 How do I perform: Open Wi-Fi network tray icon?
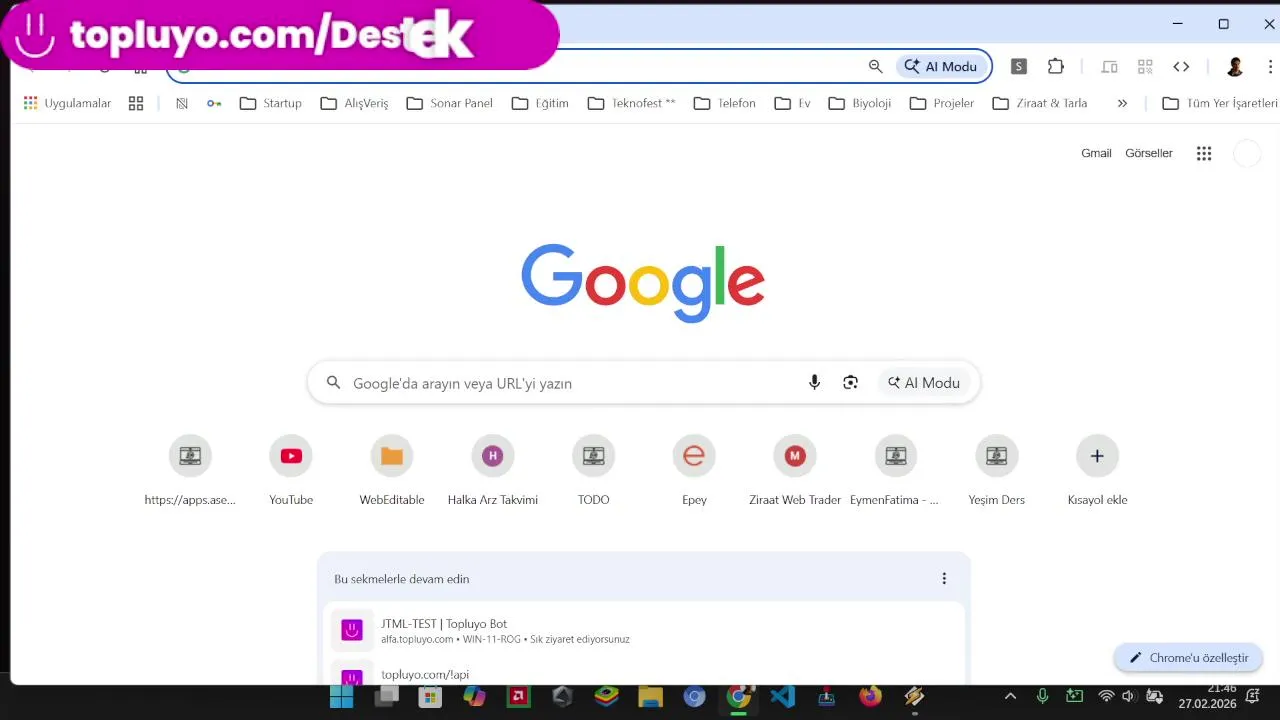click(x=1106, y=696)
